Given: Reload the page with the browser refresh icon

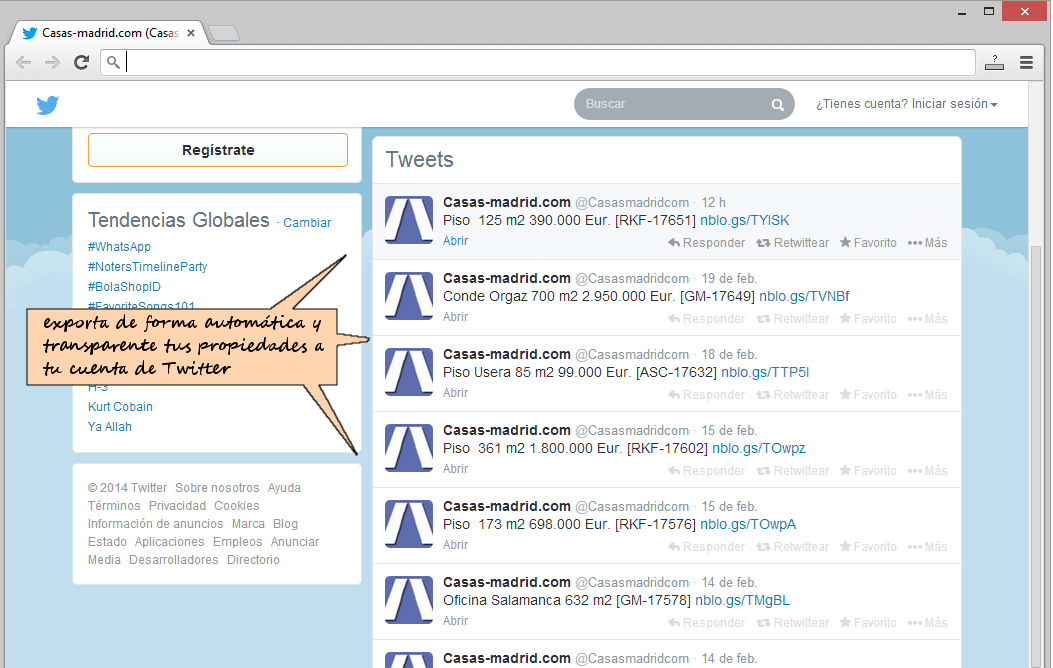Looking at the screenshot, I should tap(82, 63).
